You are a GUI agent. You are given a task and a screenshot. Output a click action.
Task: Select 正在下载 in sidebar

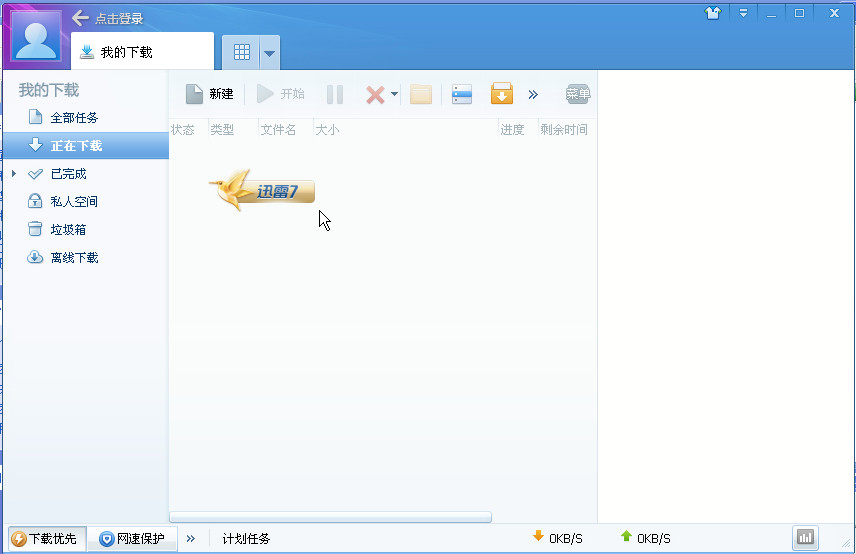coord(86,145)
